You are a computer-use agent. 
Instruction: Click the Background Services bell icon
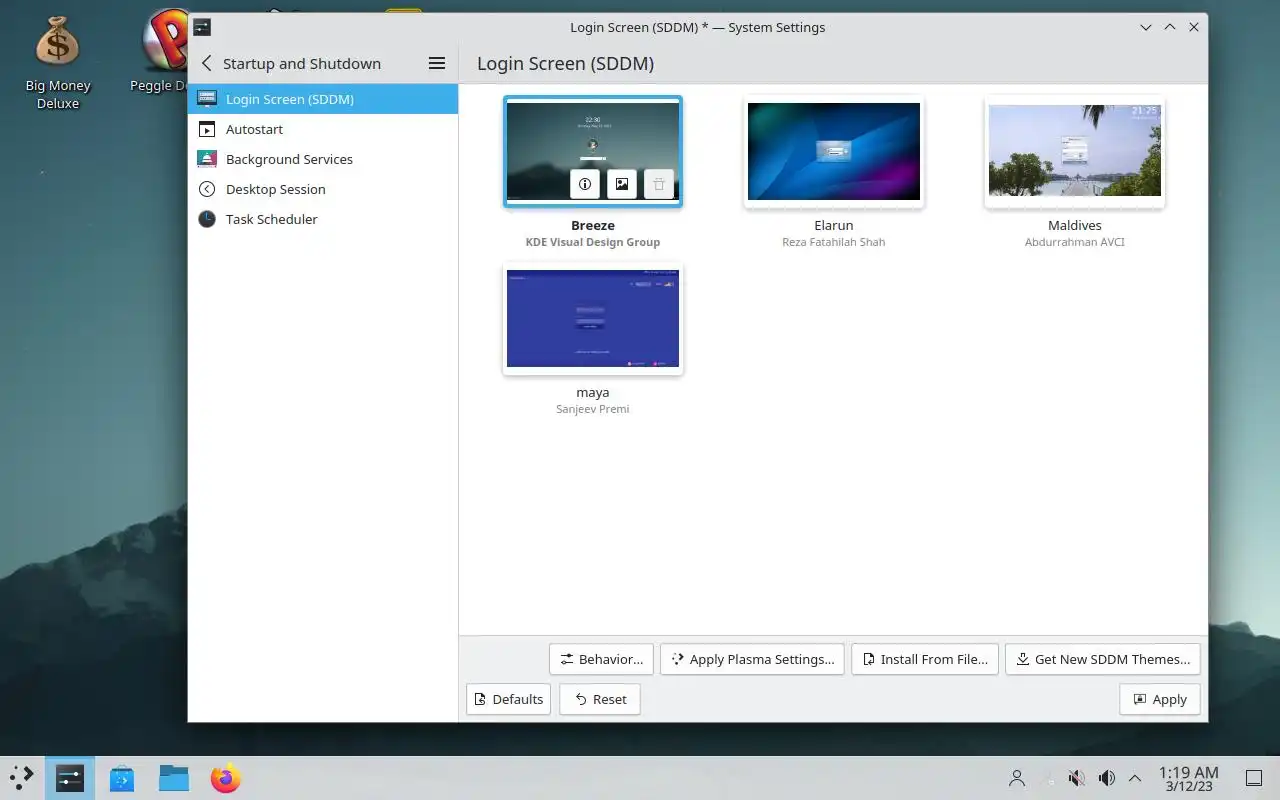[207, 159]
